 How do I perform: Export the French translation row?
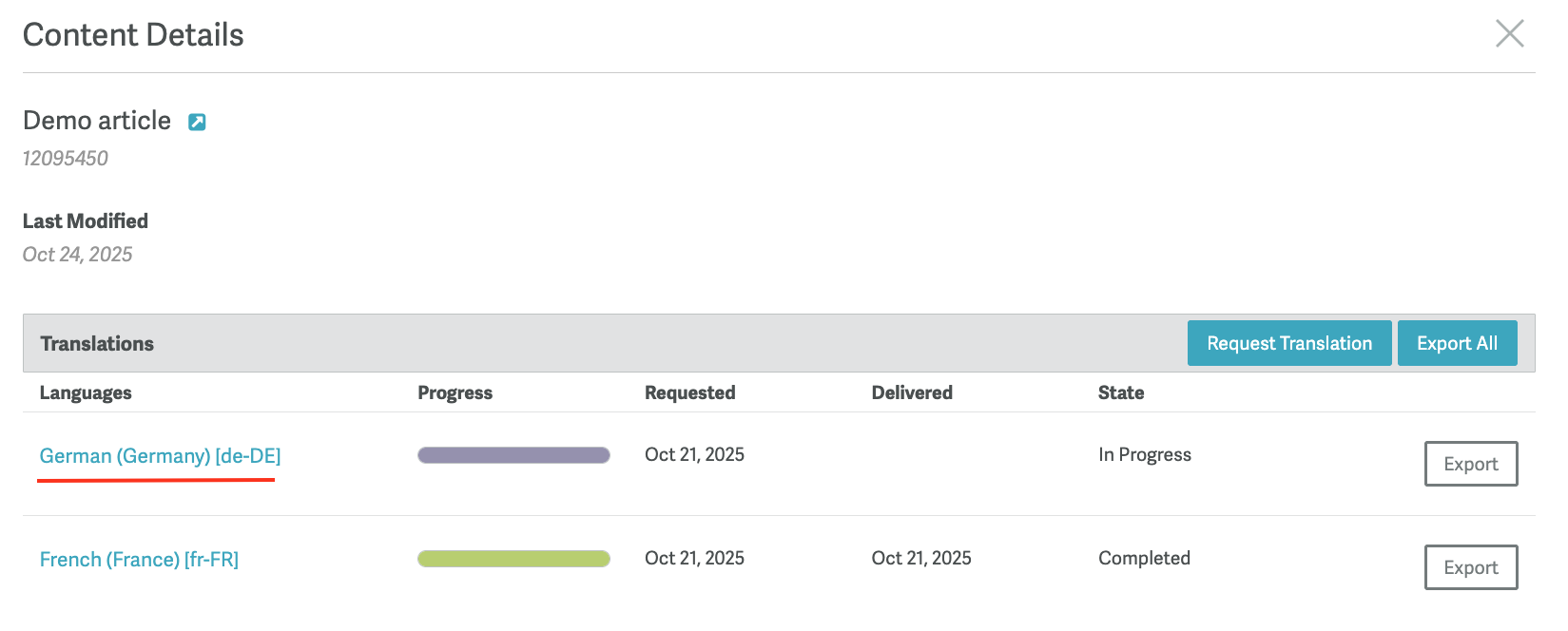coord(1470,567)
